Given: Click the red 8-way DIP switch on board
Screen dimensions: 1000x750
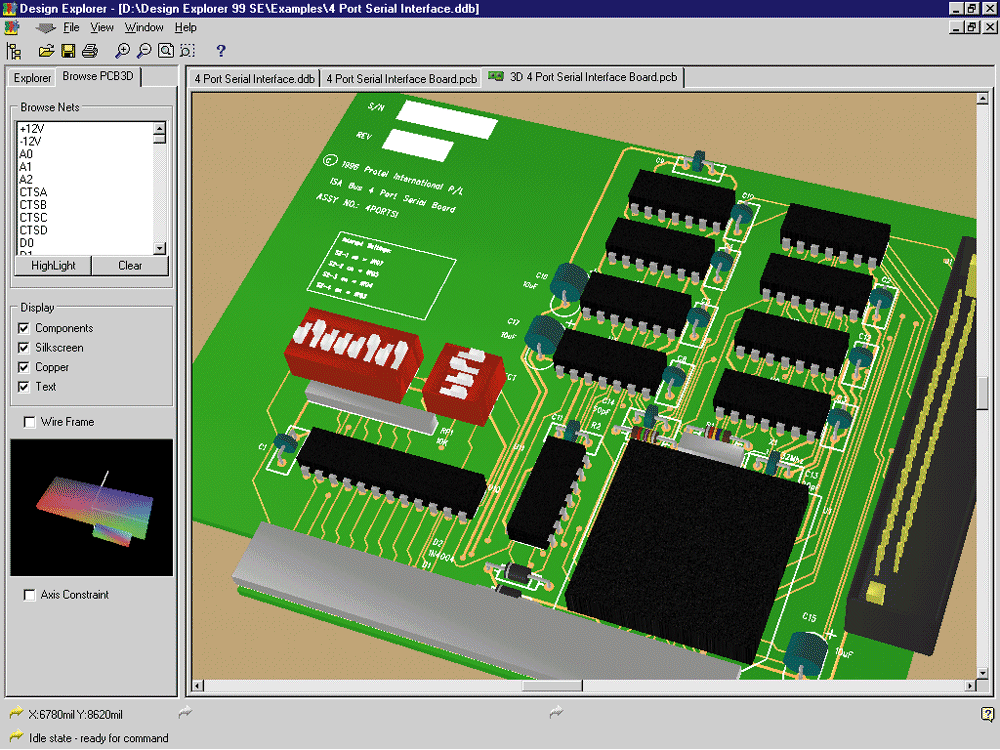Looking at the screenshot, I should (x=353, y=354).
